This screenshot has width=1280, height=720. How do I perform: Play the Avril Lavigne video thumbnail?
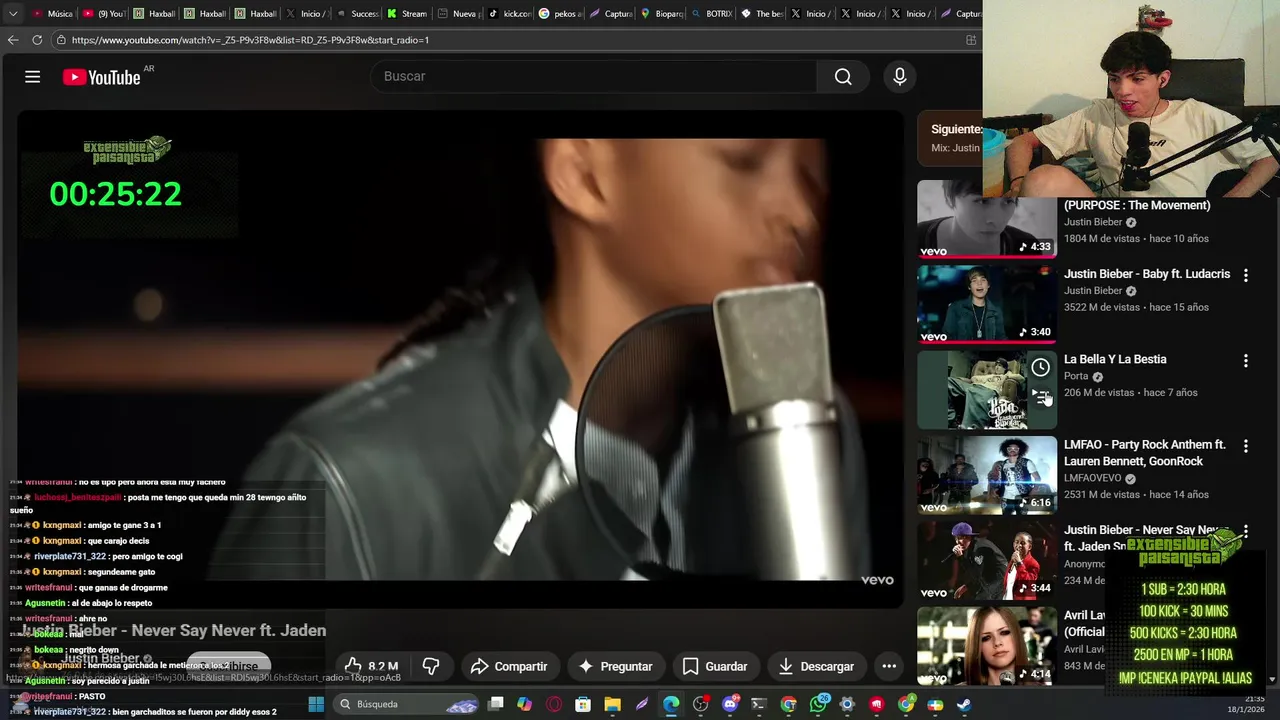point(987,646)
